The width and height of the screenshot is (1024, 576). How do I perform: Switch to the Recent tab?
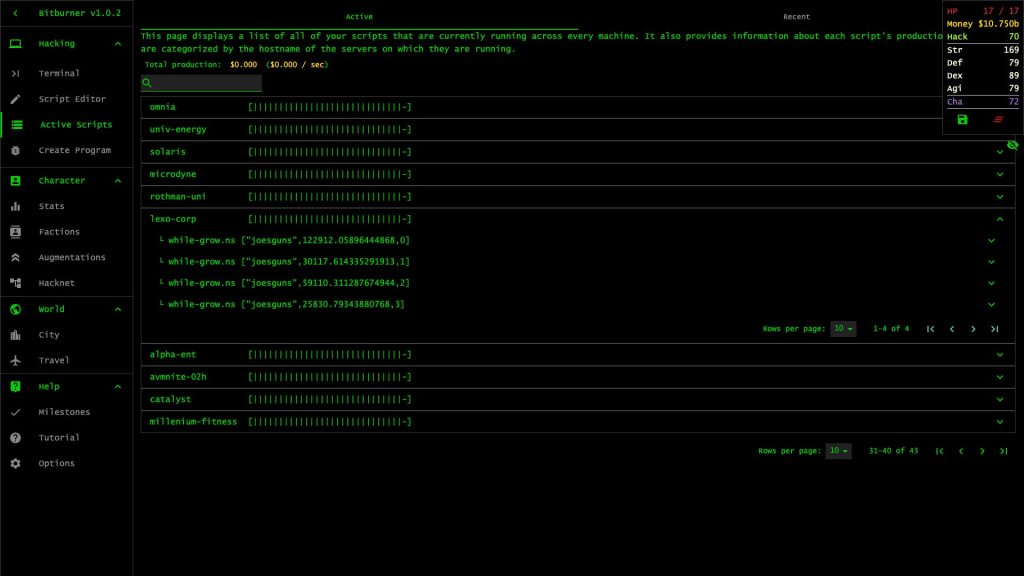point(796,16)
